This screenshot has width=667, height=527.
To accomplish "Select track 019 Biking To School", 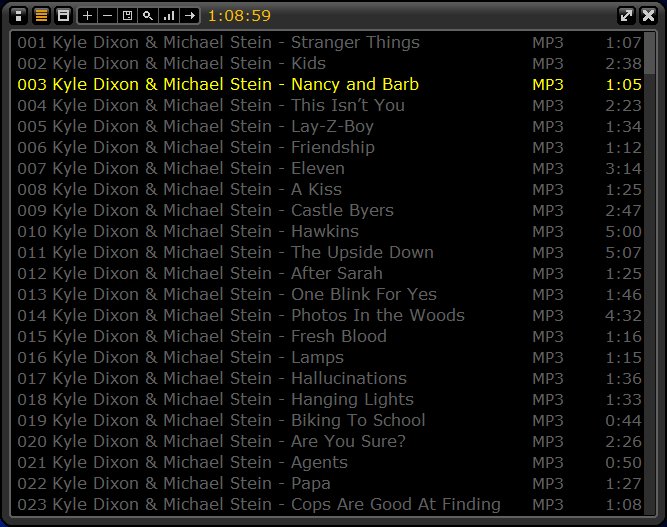I will (327, 420).
